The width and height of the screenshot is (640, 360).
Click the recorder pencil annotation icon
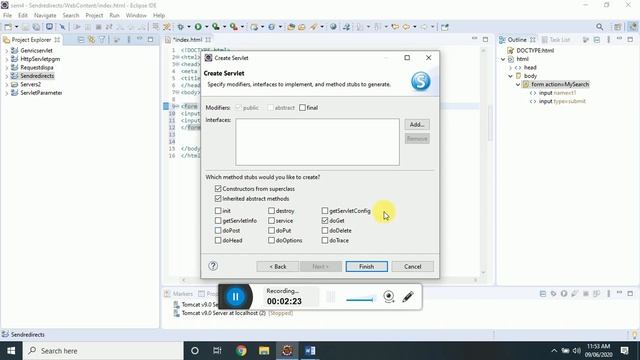(x=408, y=296)
